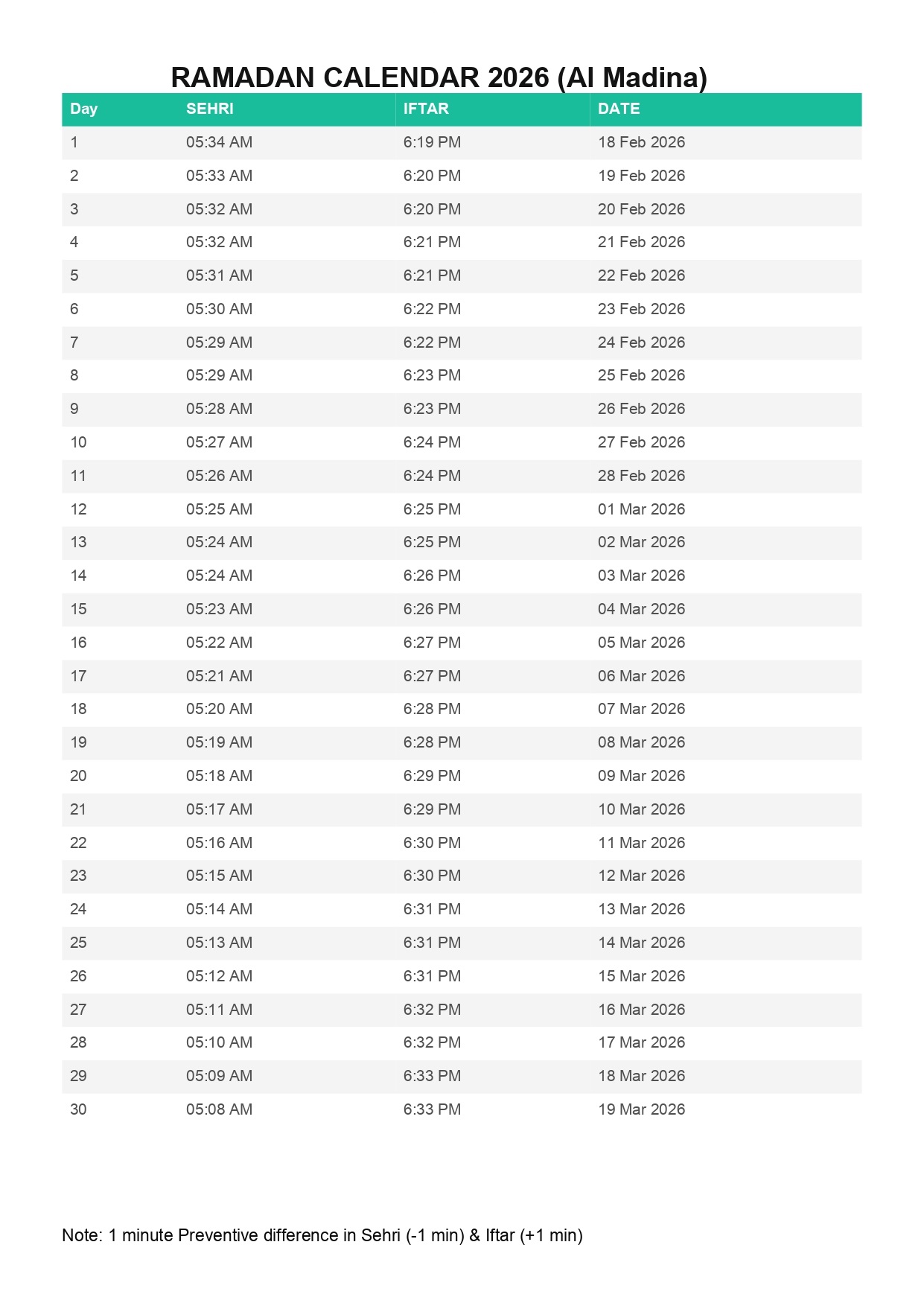Select the 19 Mar 2026 date cell

pyautogui.click(x=641, y=1109)
